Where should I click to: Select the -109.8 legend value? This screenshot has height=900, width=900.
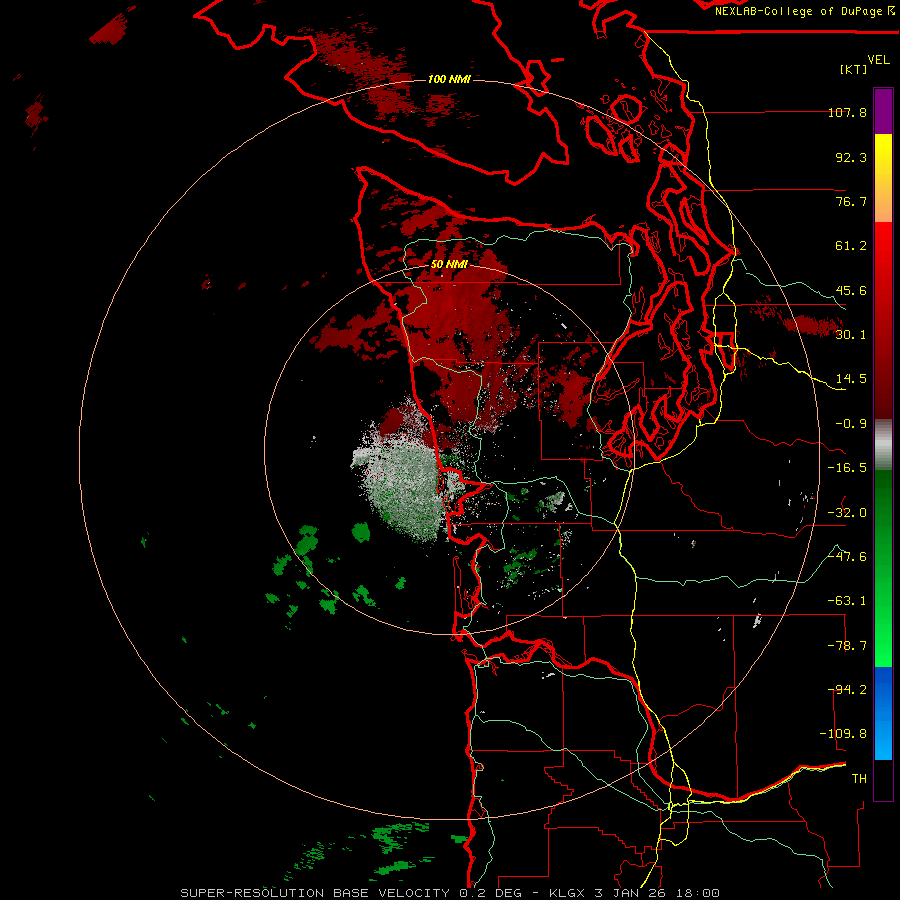pos(843,734)
